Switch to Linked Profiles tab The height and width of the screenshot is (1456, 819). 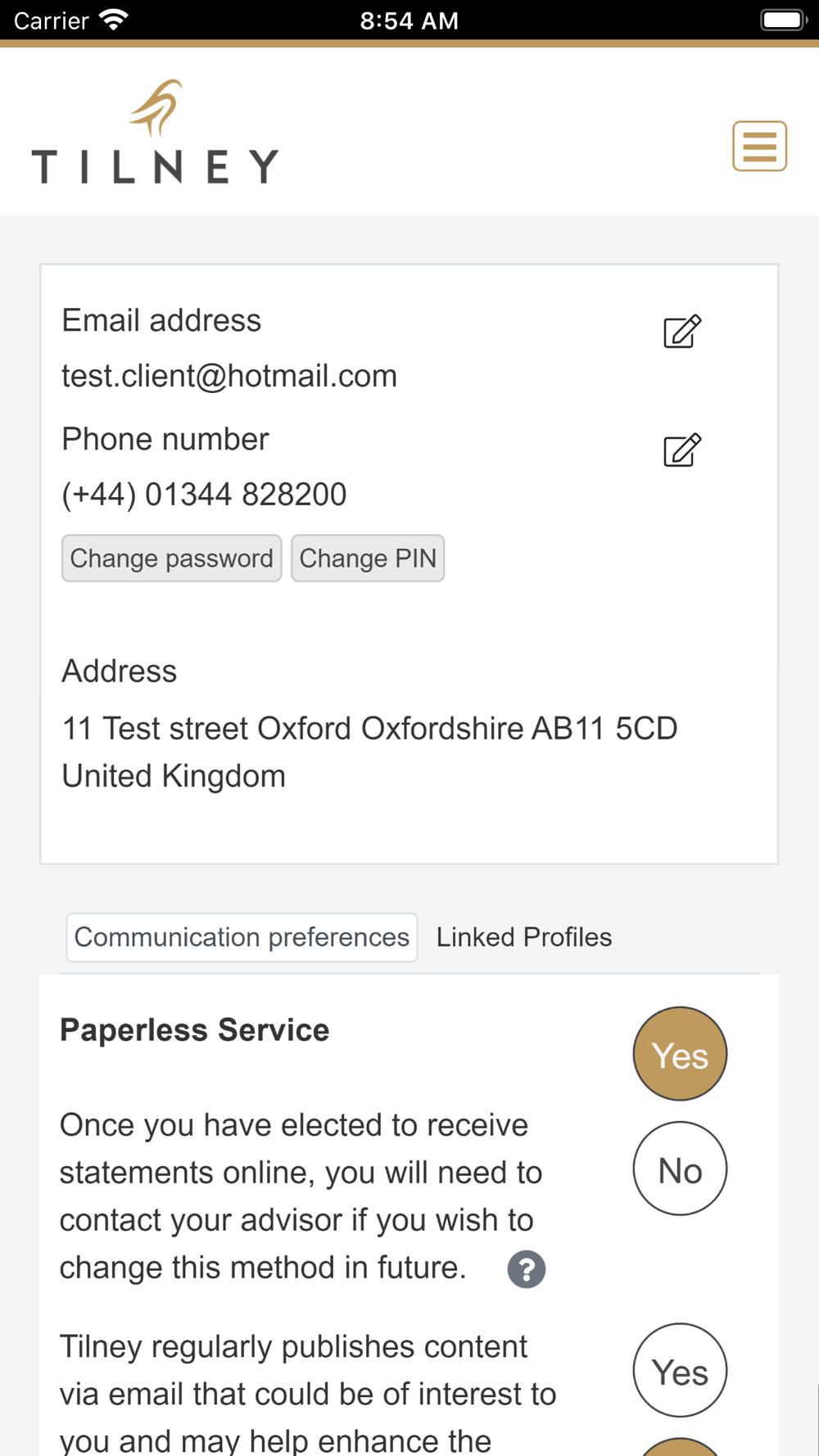tap(524, 937)
